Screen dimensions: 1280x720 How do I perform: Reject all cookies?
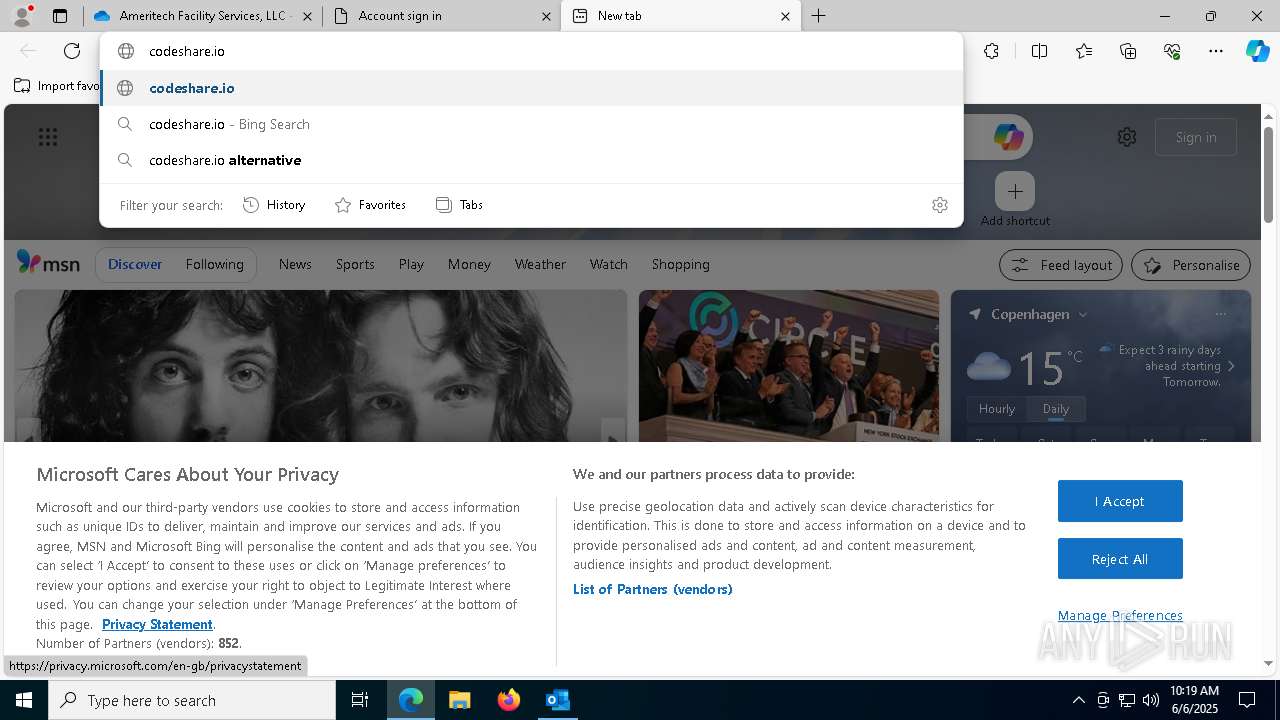[1120, 559]
